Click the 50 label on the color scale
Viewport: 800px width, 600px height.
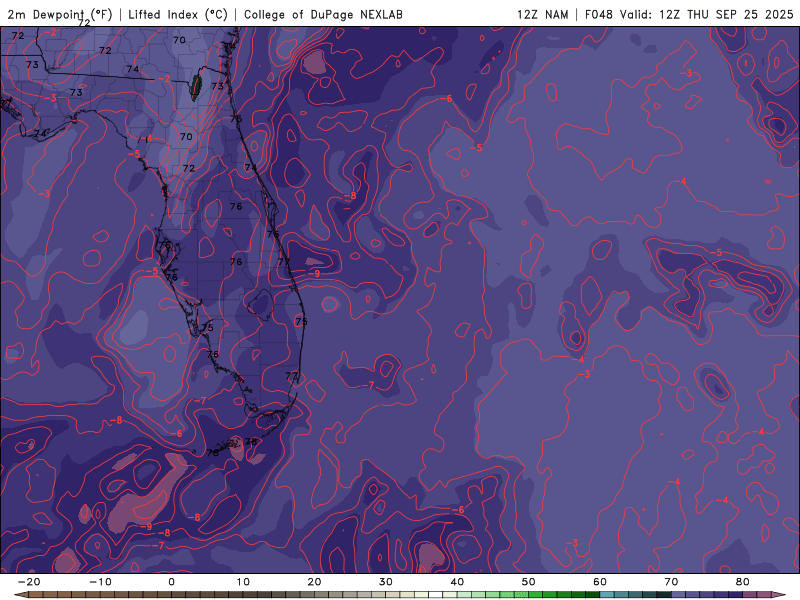[529, 582]
